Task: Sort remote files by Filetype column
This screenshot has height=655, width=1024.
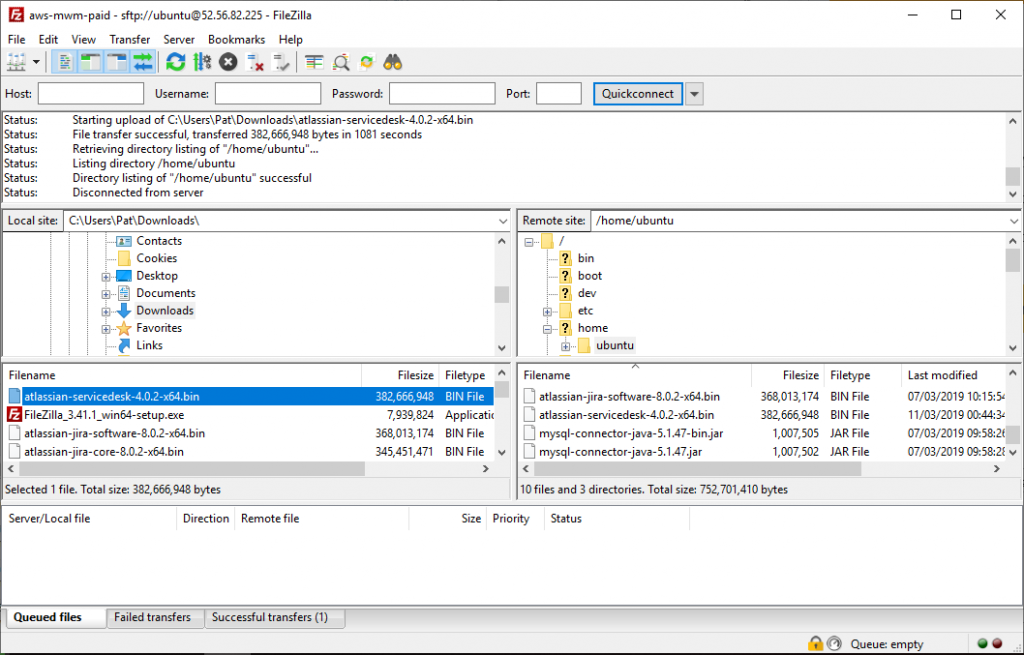Action: (863, 375)
